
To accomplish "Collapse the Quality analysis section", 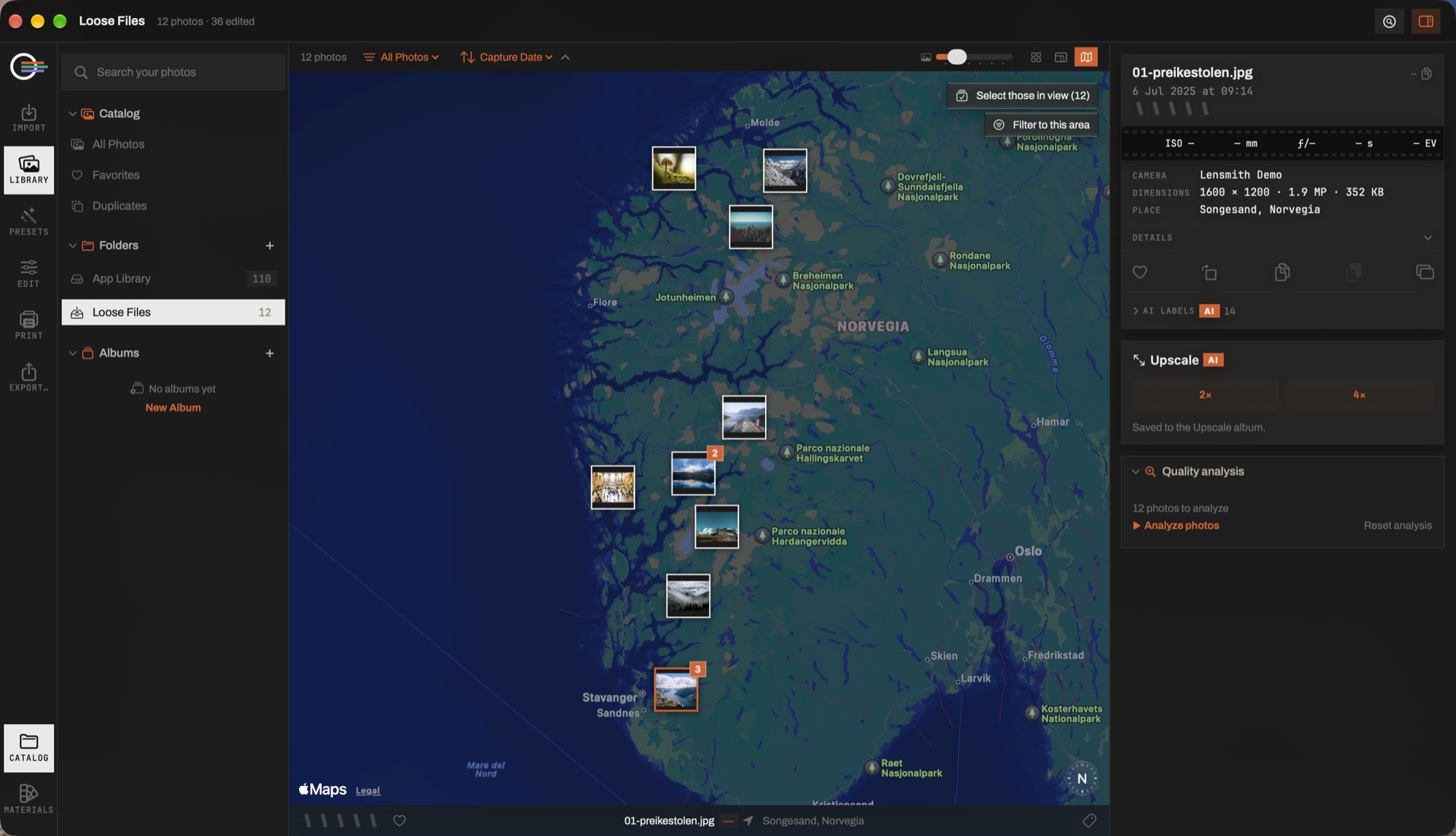I will click(1136, 471).
